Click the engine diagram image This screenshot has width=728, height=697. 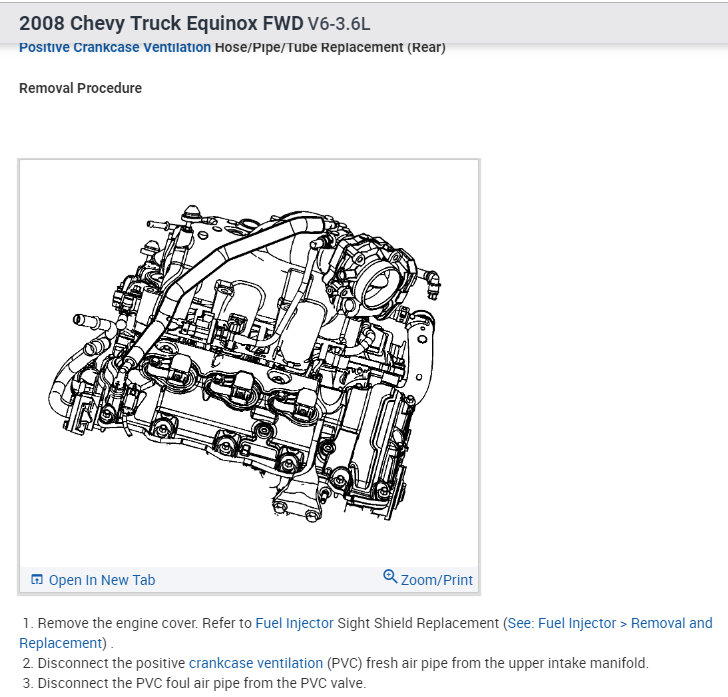[x=249, y=363]
